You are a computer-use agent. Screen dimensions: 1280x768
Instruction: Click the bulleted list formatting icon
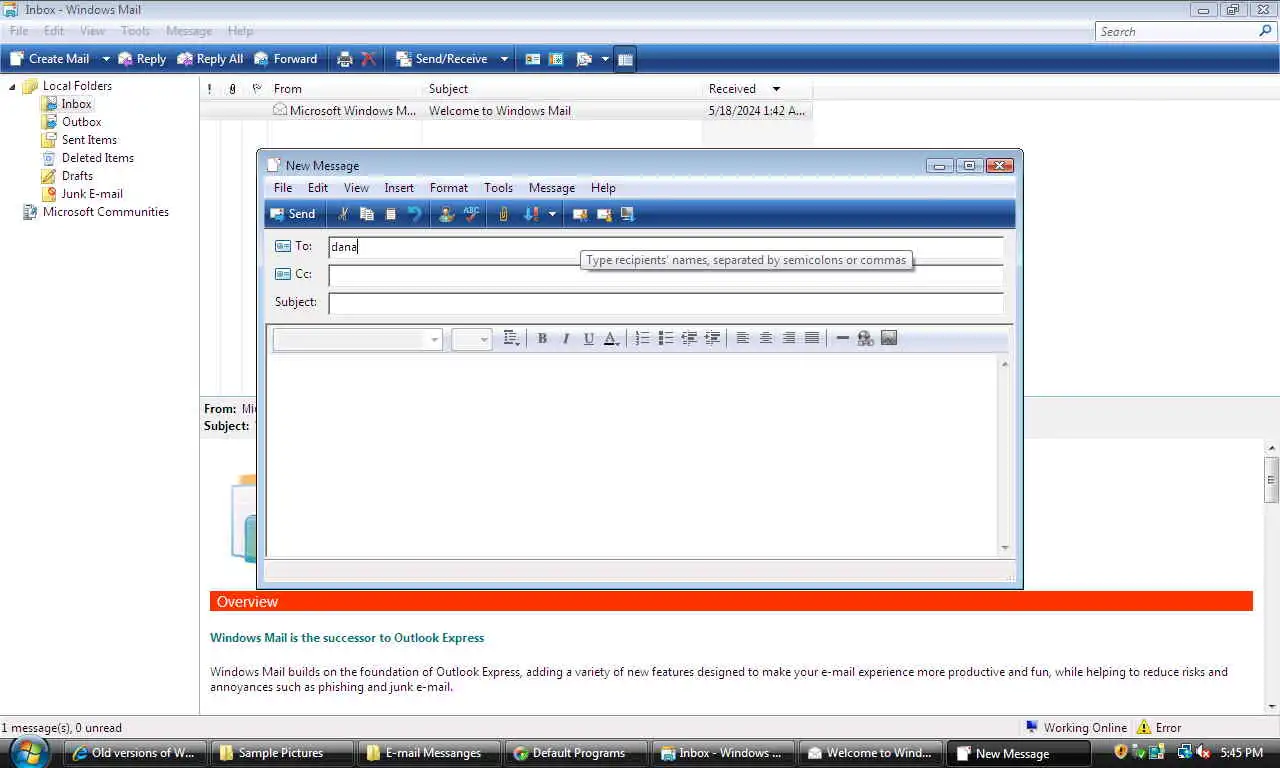(x=666, y=339)
